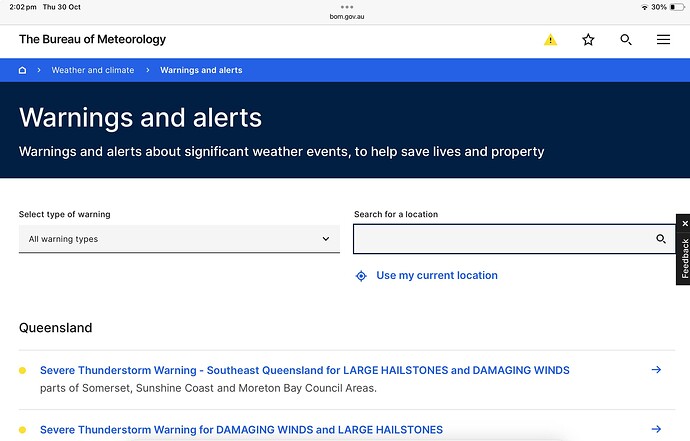Click the crosshair current location icon
Screen dimensions: 690x441
(361, 276)
